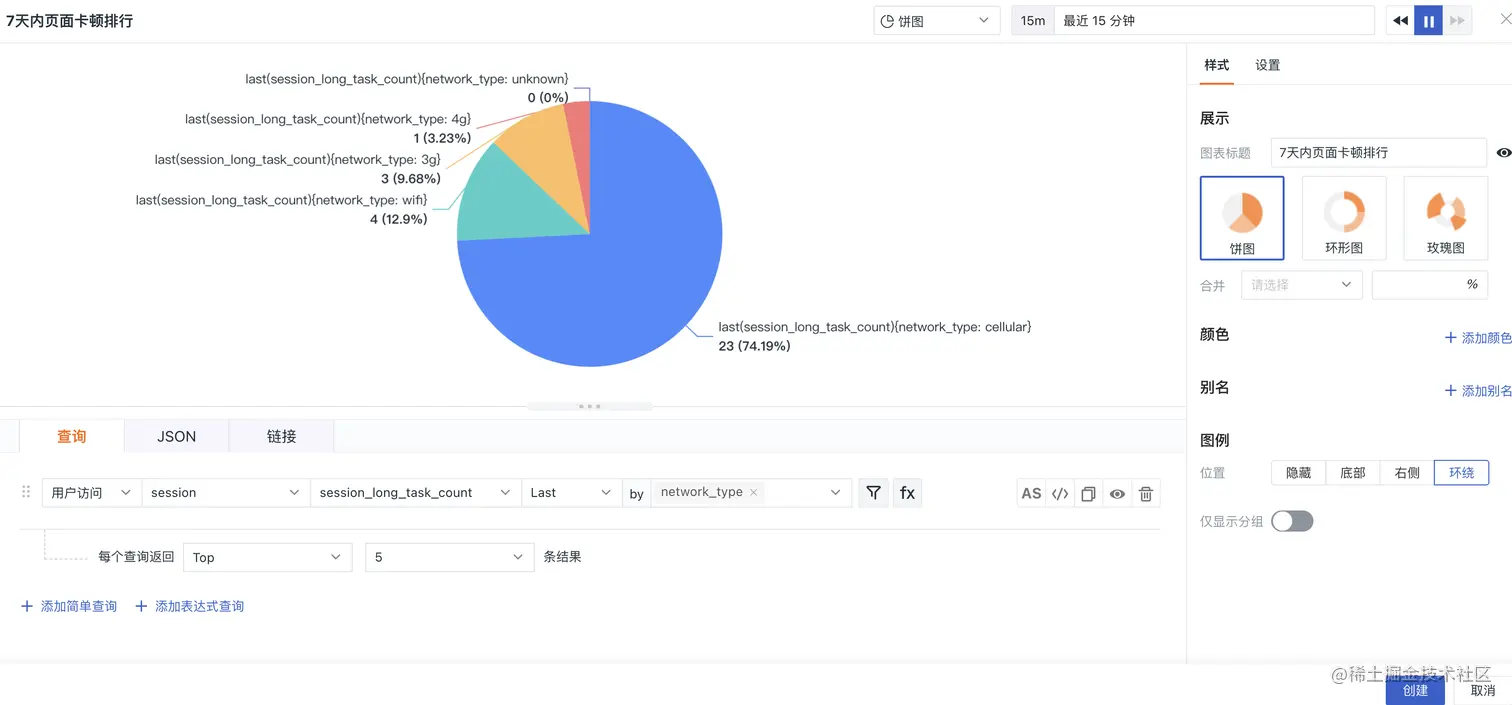Click 添加颜色 link

point(1479,338)
